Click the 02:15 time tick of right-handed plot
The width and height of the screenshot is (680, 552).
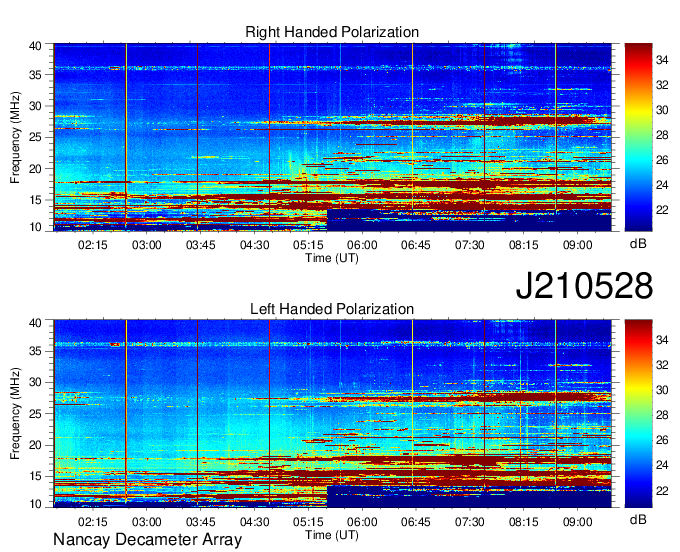coord(92,245)
